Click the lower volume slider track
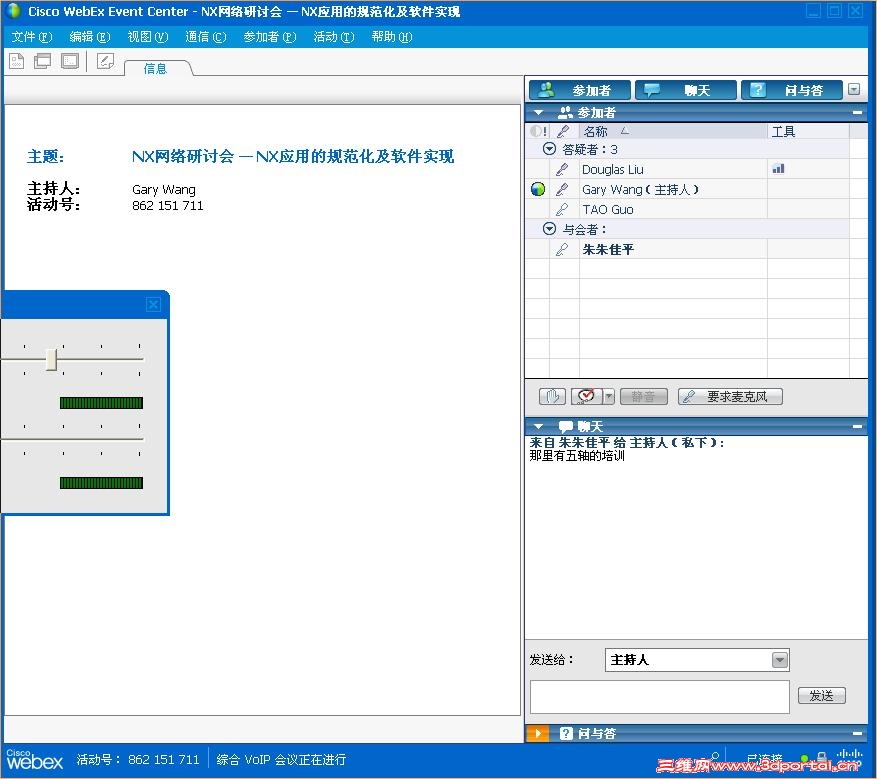The image size is (877, 779). click(73, 440)
